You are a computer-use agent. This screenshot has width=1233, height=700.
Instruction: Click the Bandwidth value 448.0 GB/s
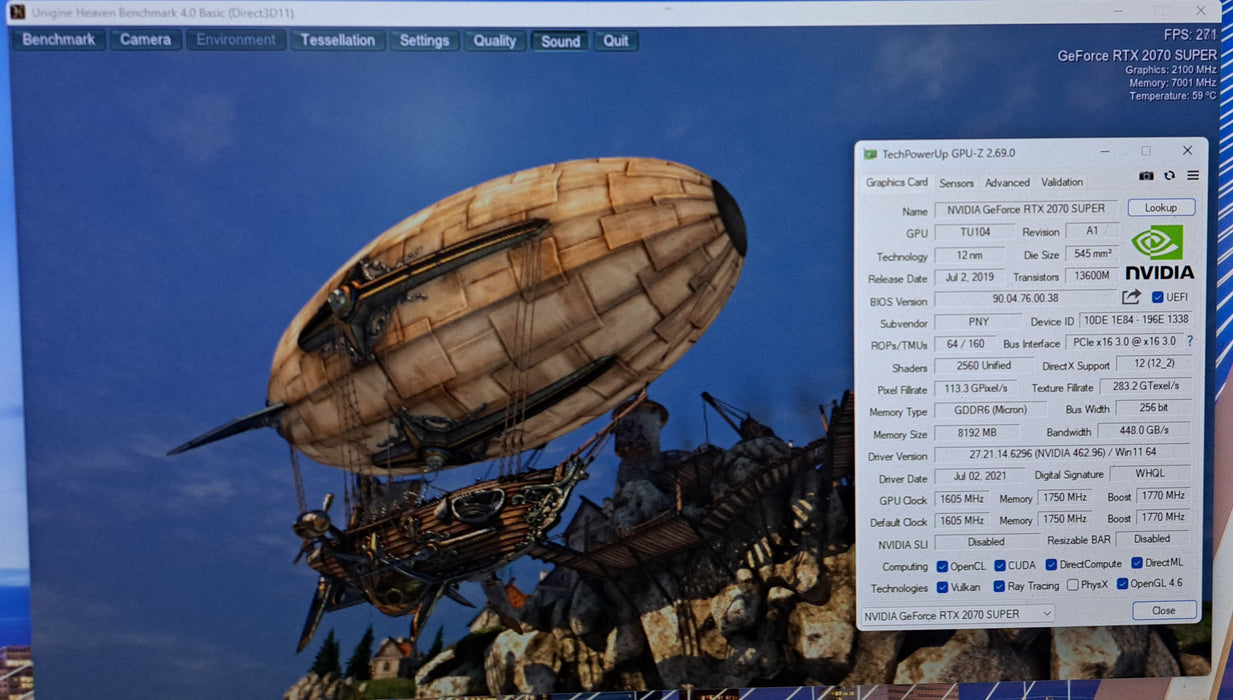click(1145, 431)
